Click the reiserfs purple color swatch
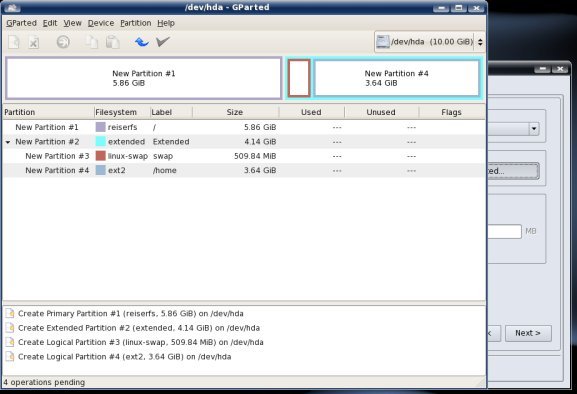The image size is (577, 394). tap(100, 127)
